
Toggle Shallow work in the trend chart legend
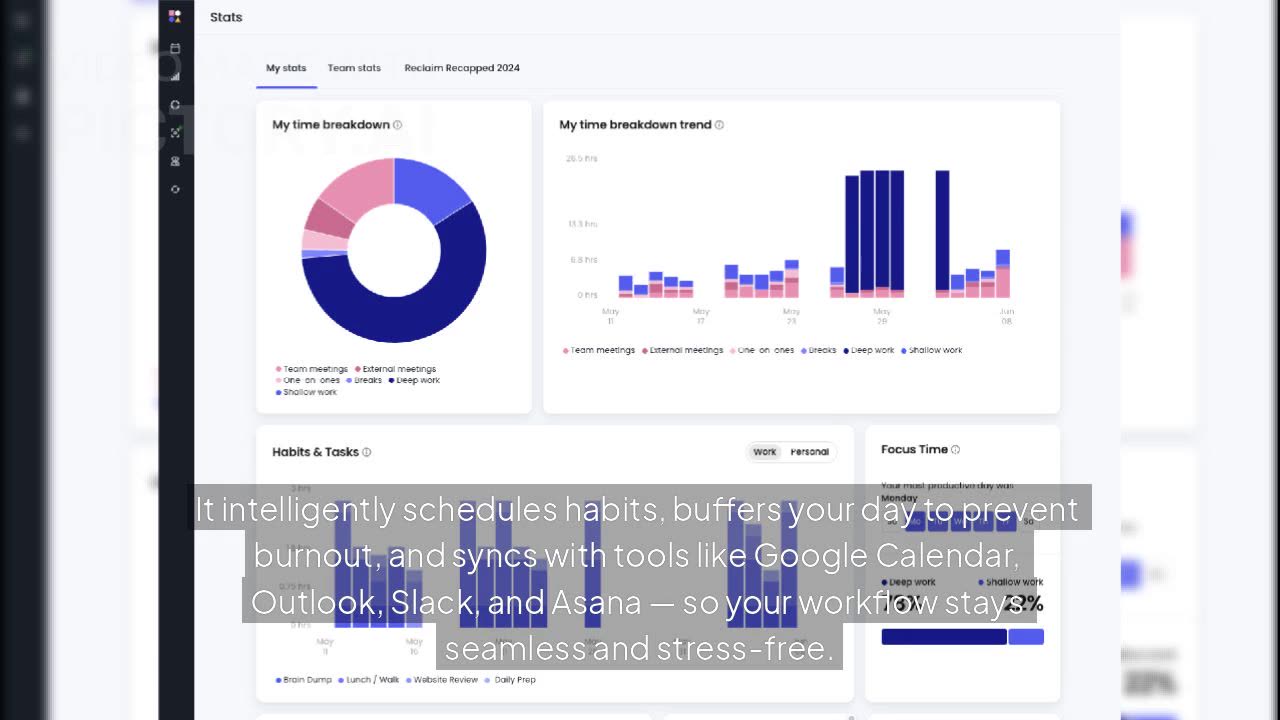click(931, 351)
